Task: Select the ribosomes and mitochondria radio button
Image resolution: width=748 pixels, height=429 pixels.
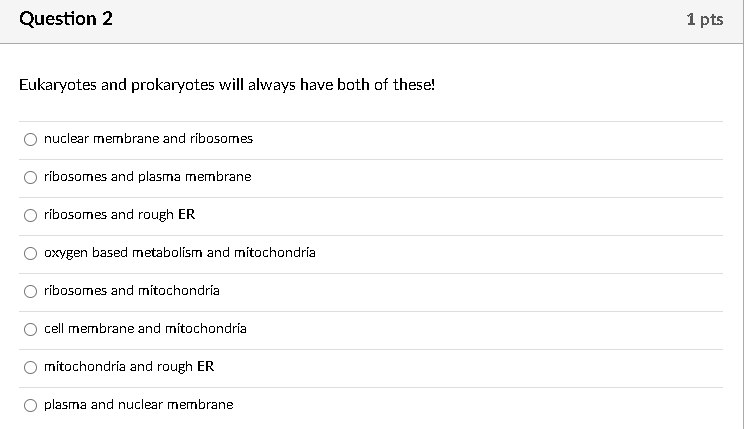Action: 32,291
